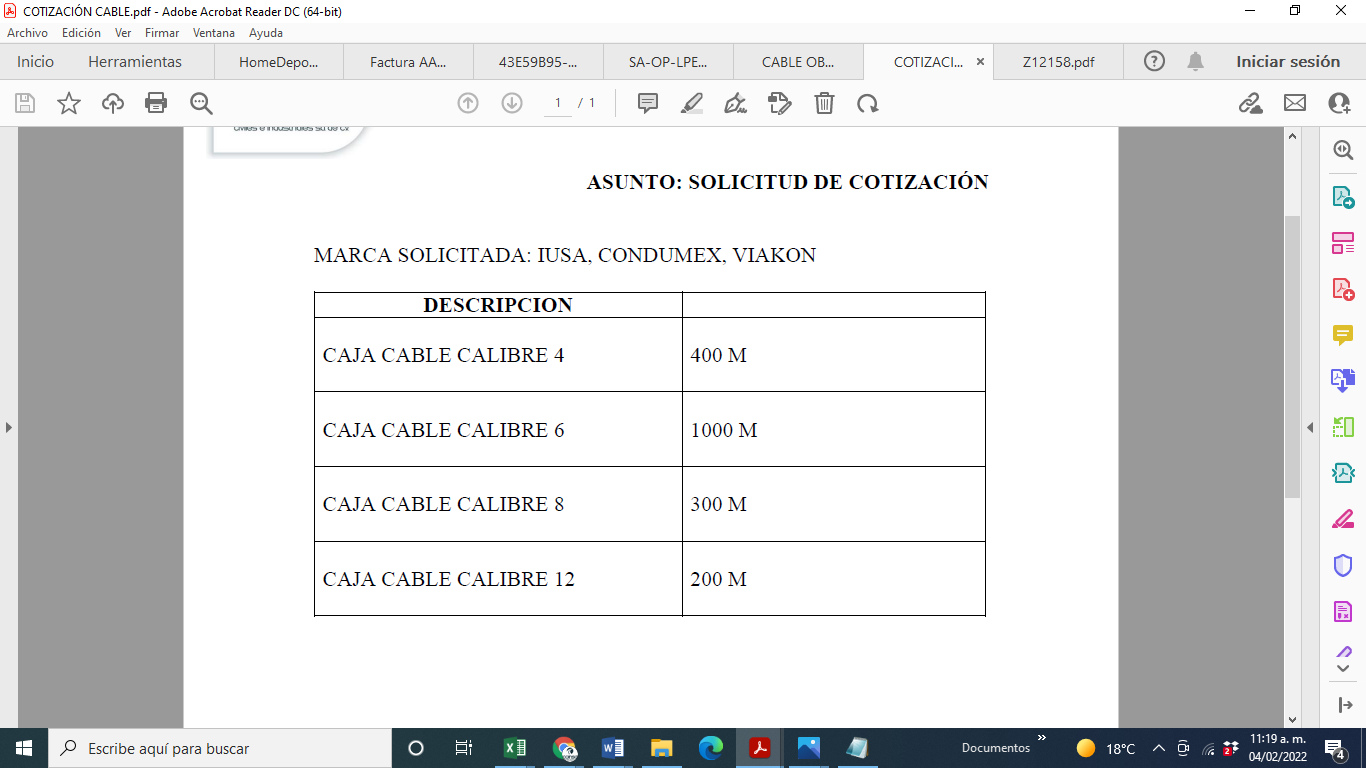
Task: Open Compress PDF tool in sidebar
Action: point(1343,473)
